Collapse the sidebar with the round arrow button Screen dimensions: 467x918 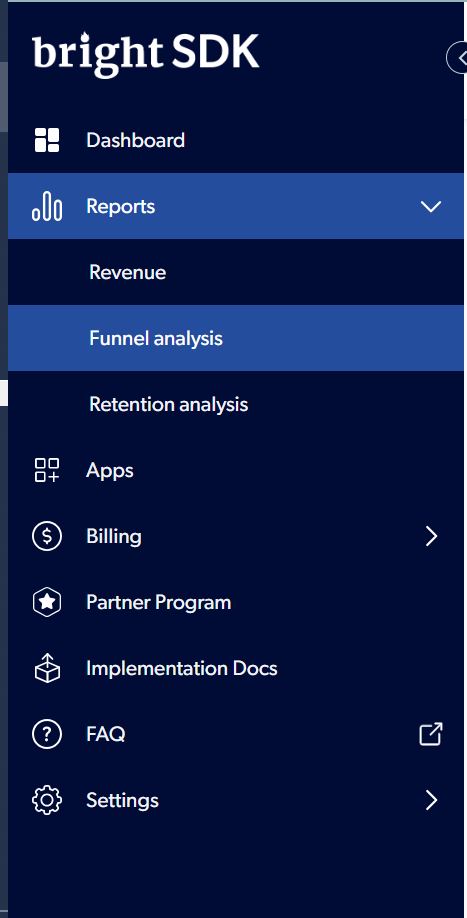tap(457, 57)
